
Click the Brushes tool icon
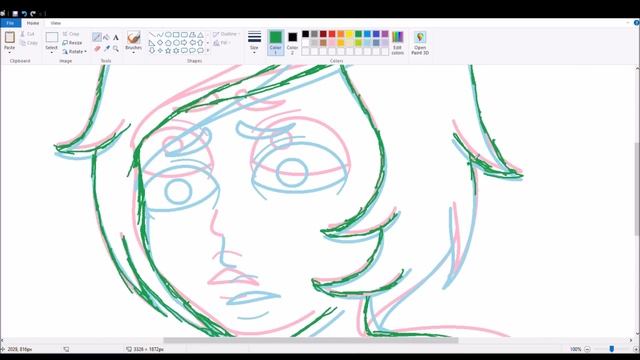pyautogui.click(x=133, y=37)
